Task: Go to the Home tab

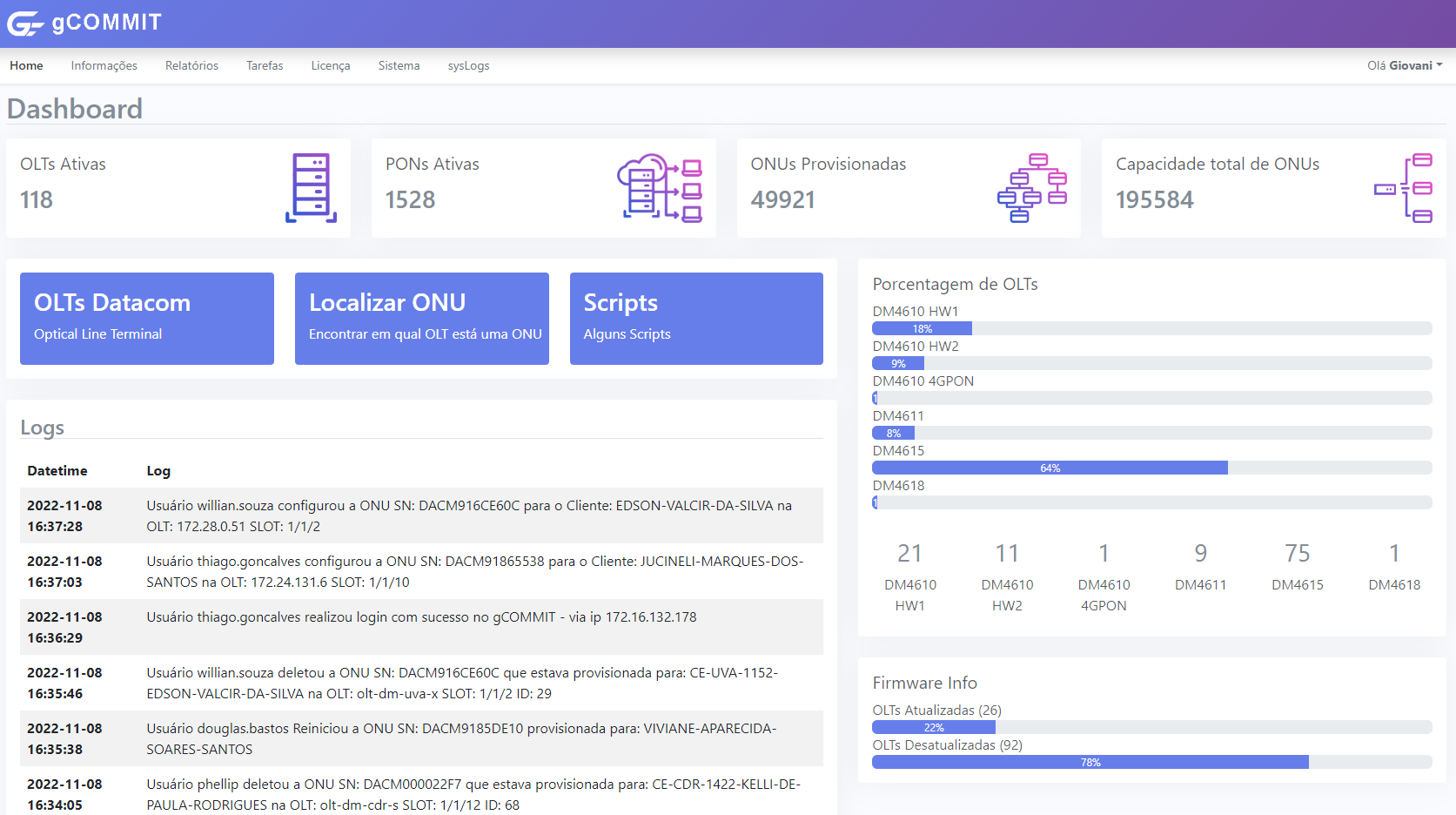Action: pos(26,65)
